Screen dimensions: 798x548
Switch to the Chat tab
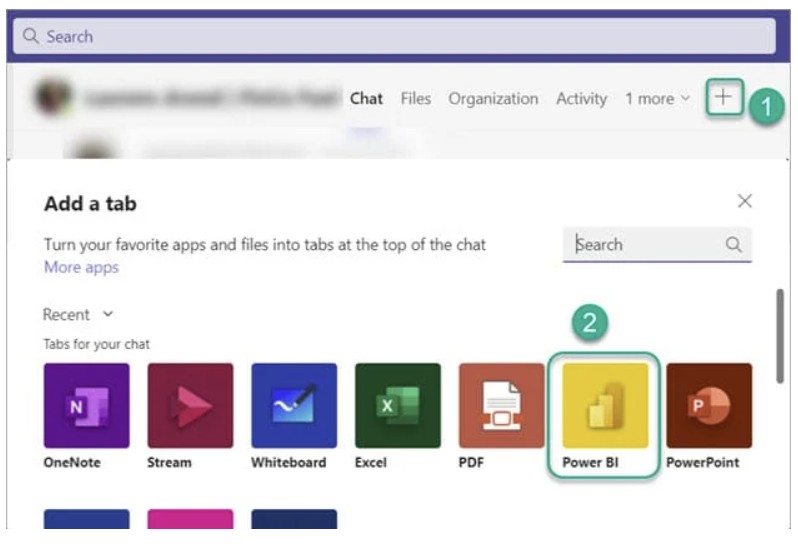[x=366, y=99]
